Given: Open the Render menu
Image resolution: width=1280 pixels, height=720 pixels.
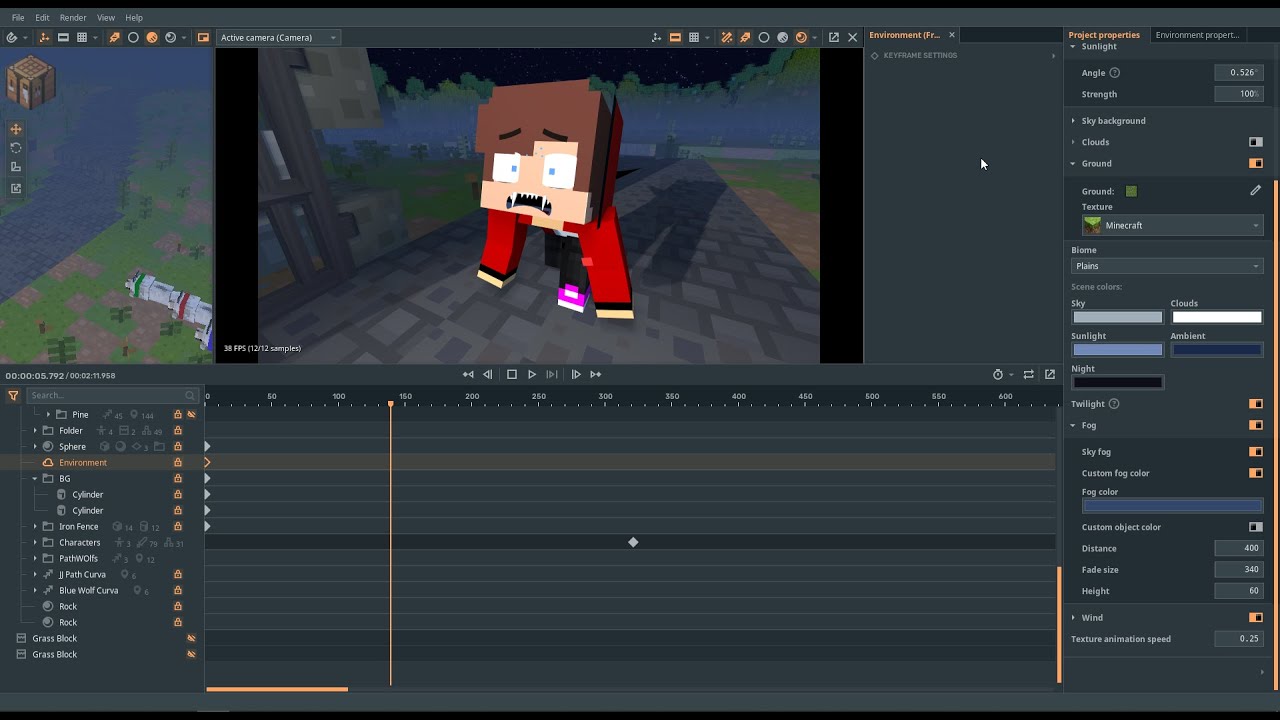Looking at the screenshot, I should (73, 18).
